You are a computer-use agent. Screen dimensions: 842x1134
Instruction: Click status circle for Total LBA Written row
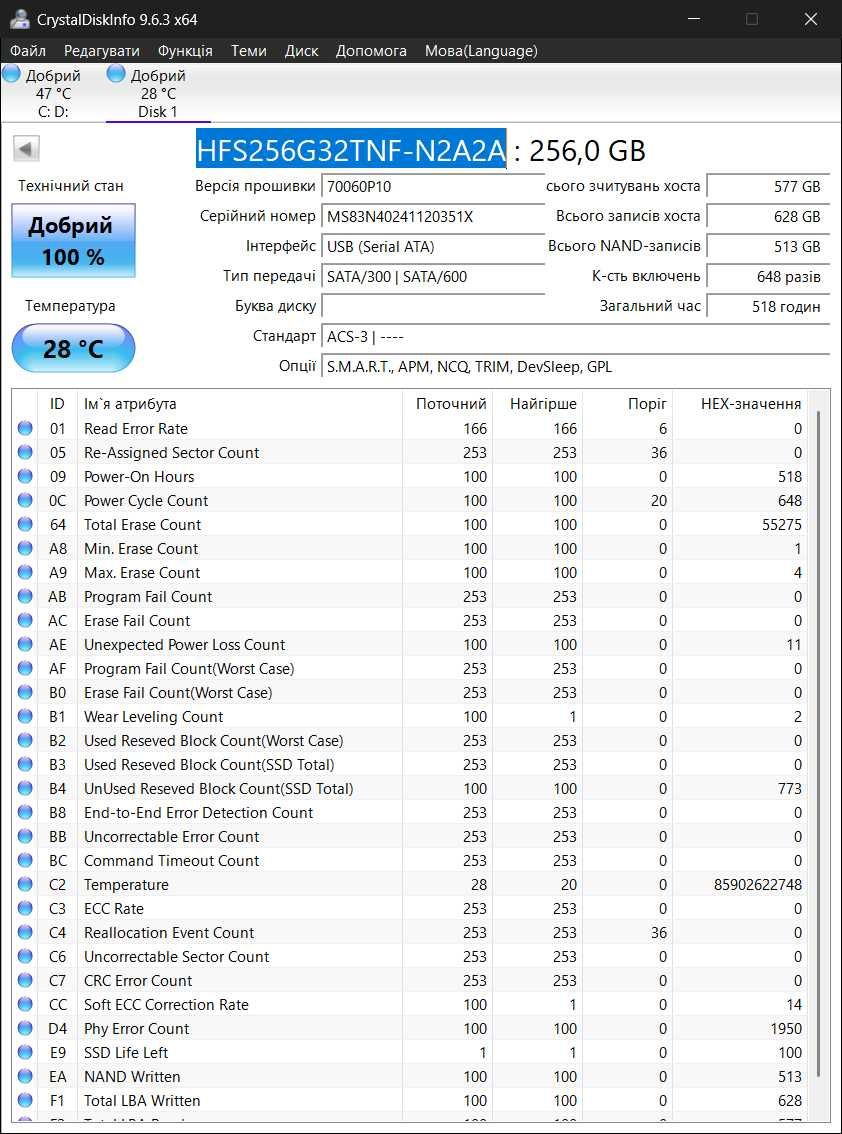25,1100
